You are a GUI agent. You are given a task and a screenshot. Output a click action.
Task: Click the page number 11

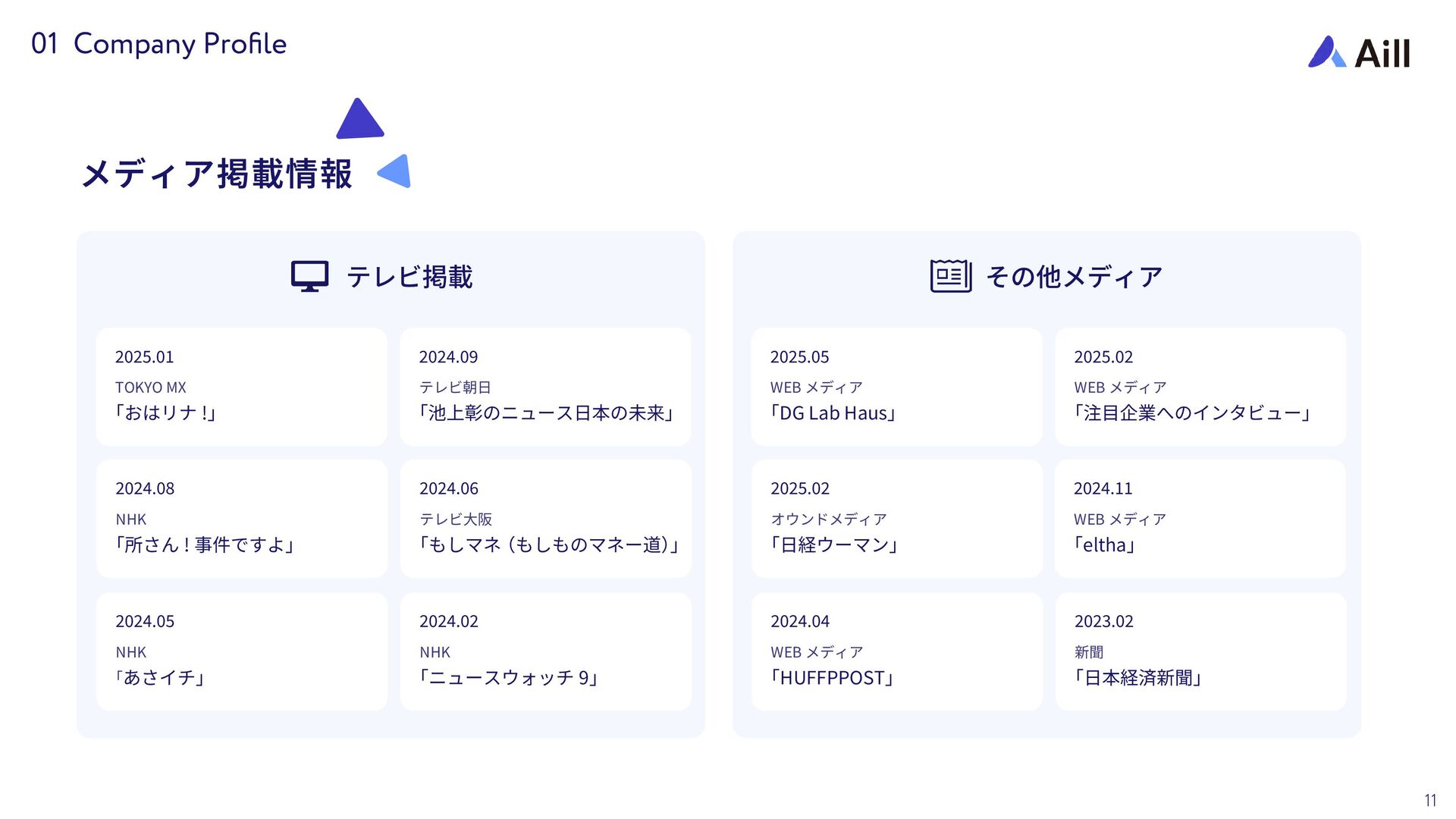pos(1430,800)
